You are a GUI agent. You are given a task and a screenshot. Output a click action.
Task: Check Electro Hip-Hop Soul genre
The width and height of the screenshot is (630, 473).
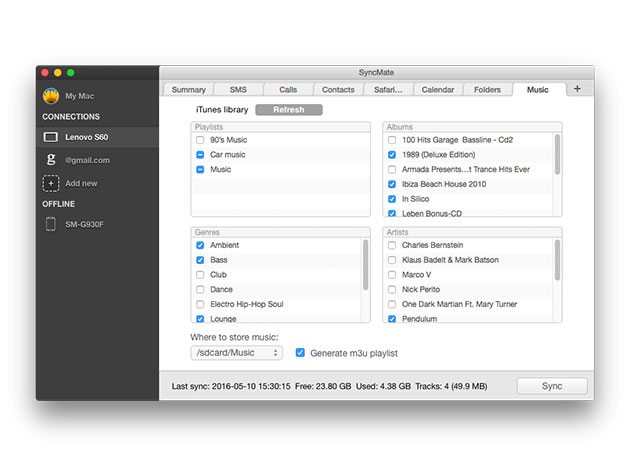point(200,304)
